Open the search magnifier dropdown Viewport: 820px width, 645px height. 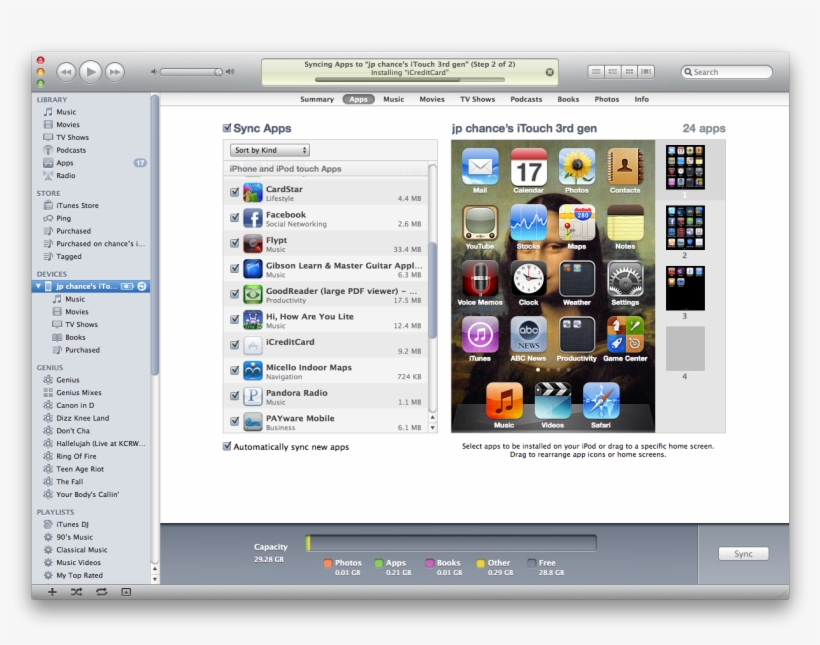[x=688, y=72]
